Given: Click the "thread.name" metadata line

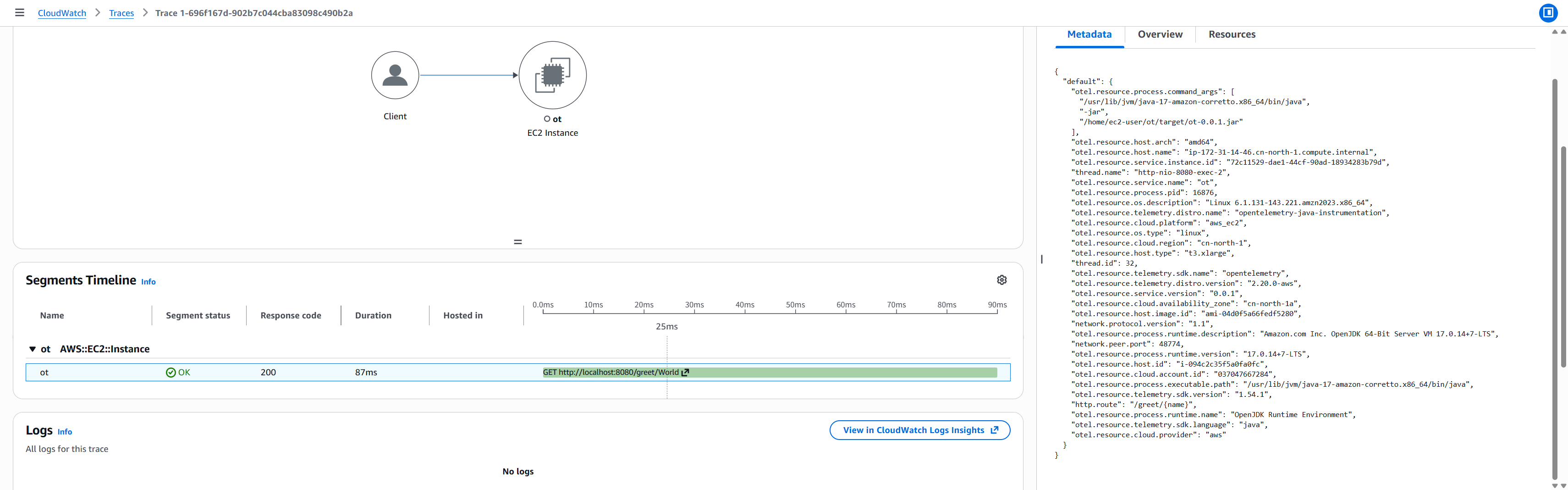Looking at the screenshot, I should click(1150, 173).
